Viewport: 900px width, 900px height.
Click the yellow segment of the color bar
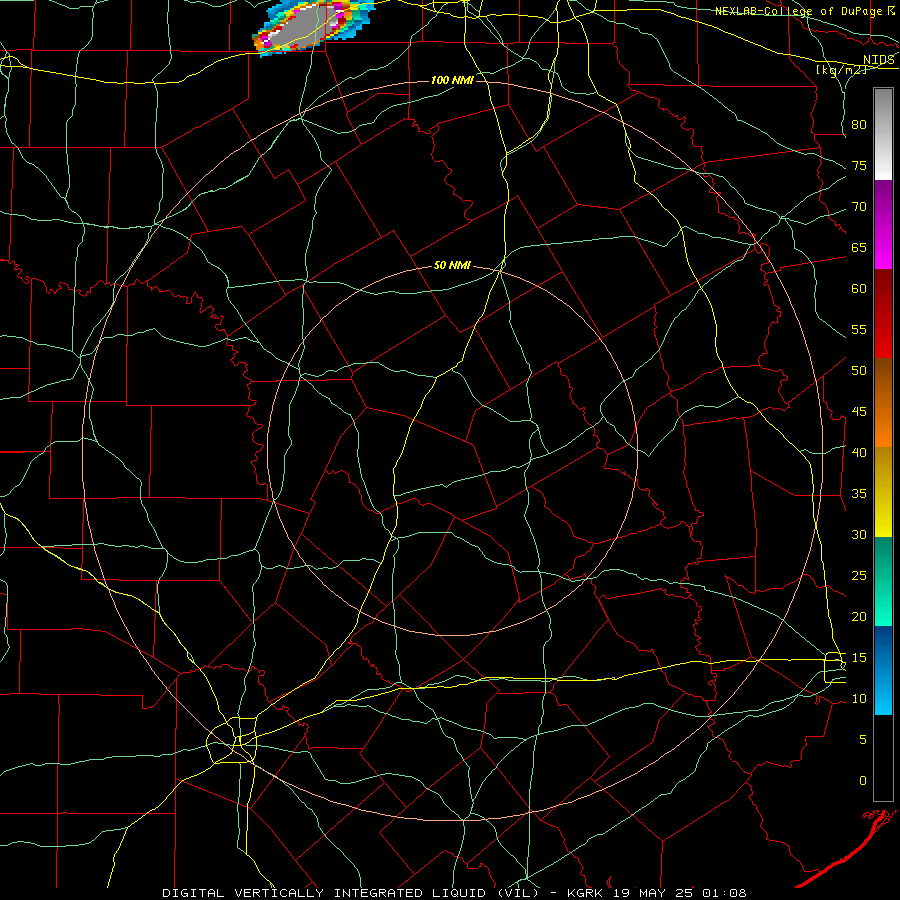pyautogui.click(x=883, y=492)
